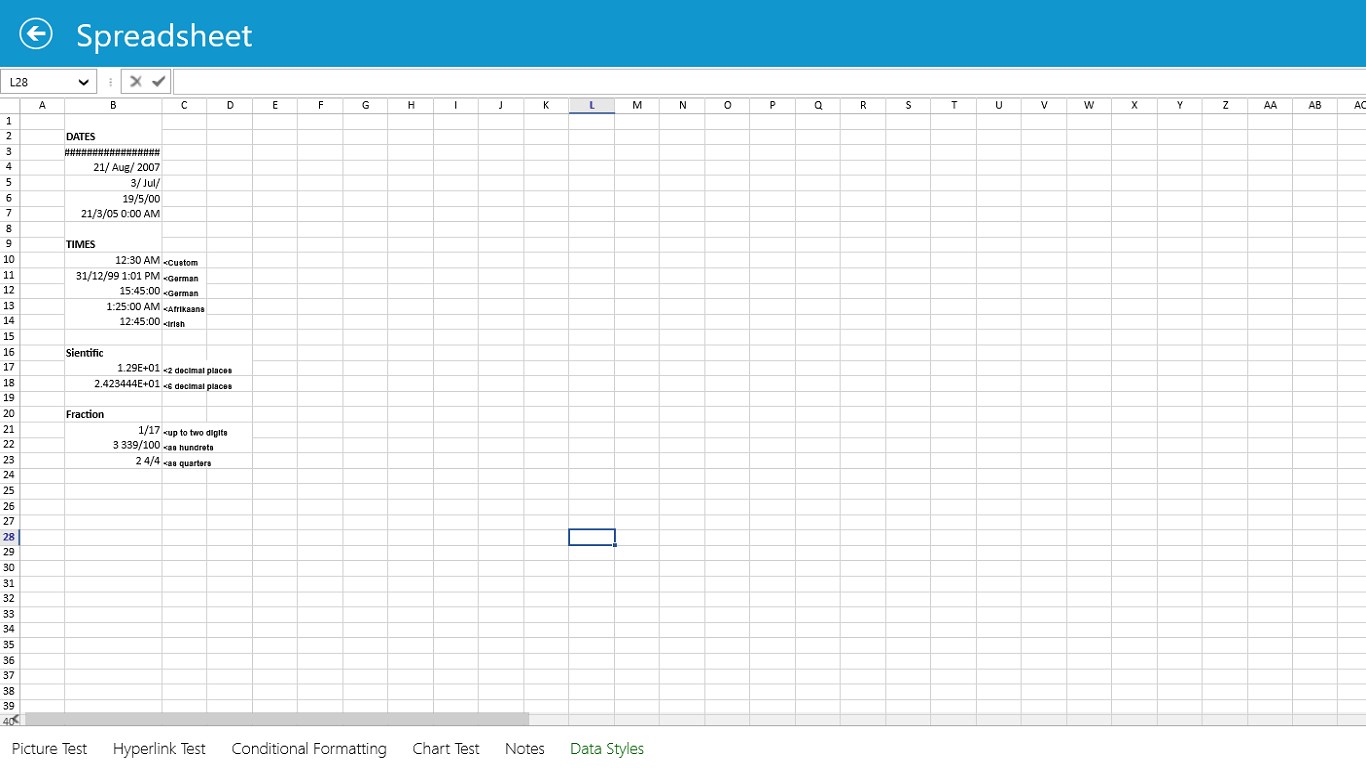
Task: Select the cell with 12:45:00
Action: coord(113,321)
